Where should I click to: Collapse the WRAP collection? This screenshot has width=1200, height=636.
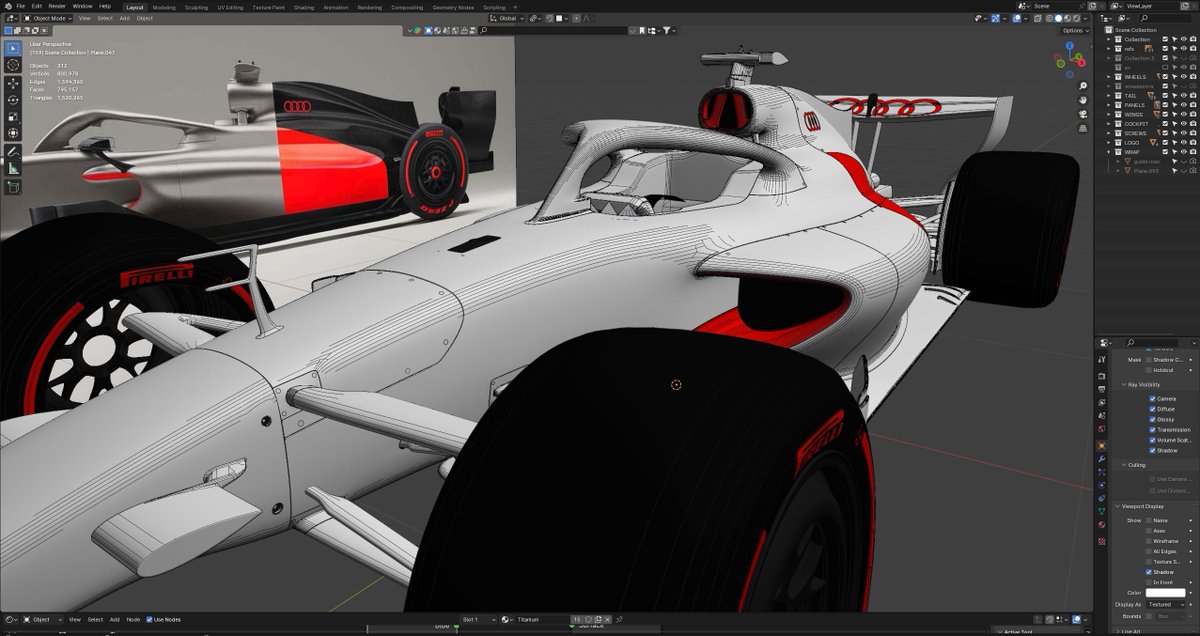1108,151
